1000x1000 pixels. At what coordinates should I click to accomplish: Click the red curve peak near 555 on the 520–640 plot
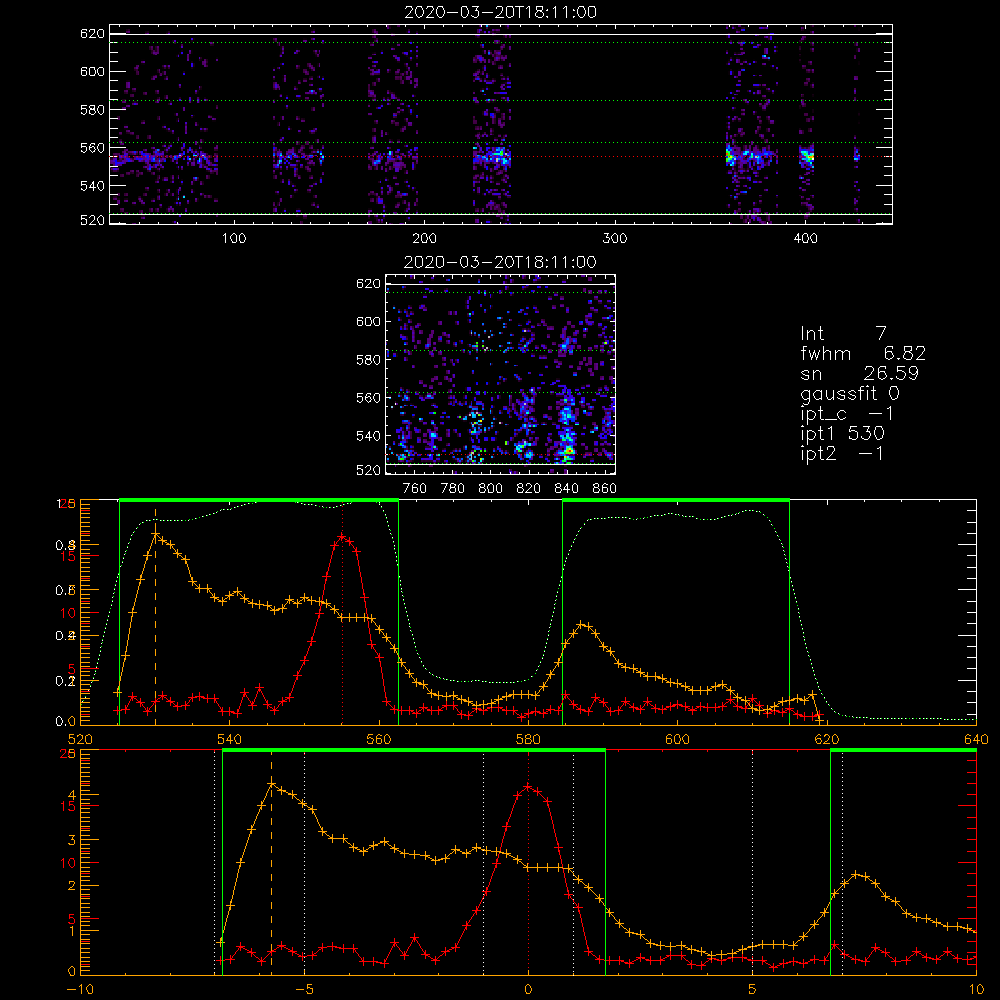(x=342, y=536)
